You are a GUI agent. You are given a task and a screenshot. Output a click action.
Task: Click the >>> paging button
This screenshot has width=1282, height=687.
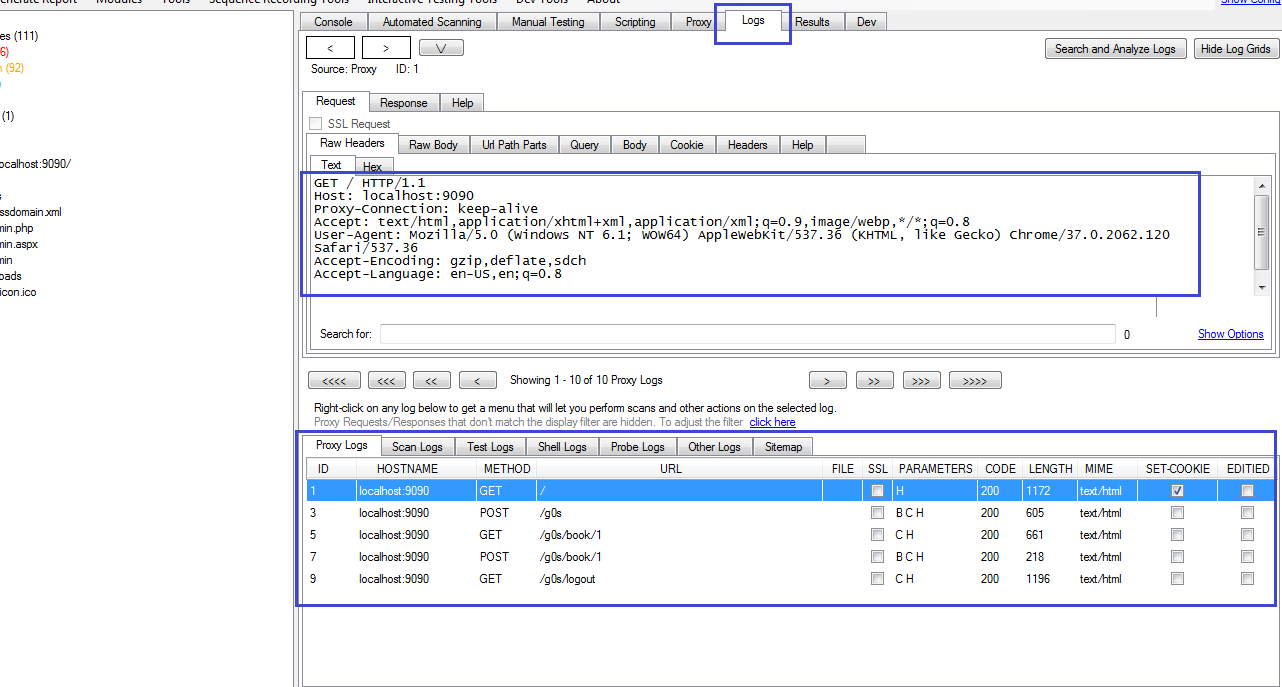tap(921, 380)
